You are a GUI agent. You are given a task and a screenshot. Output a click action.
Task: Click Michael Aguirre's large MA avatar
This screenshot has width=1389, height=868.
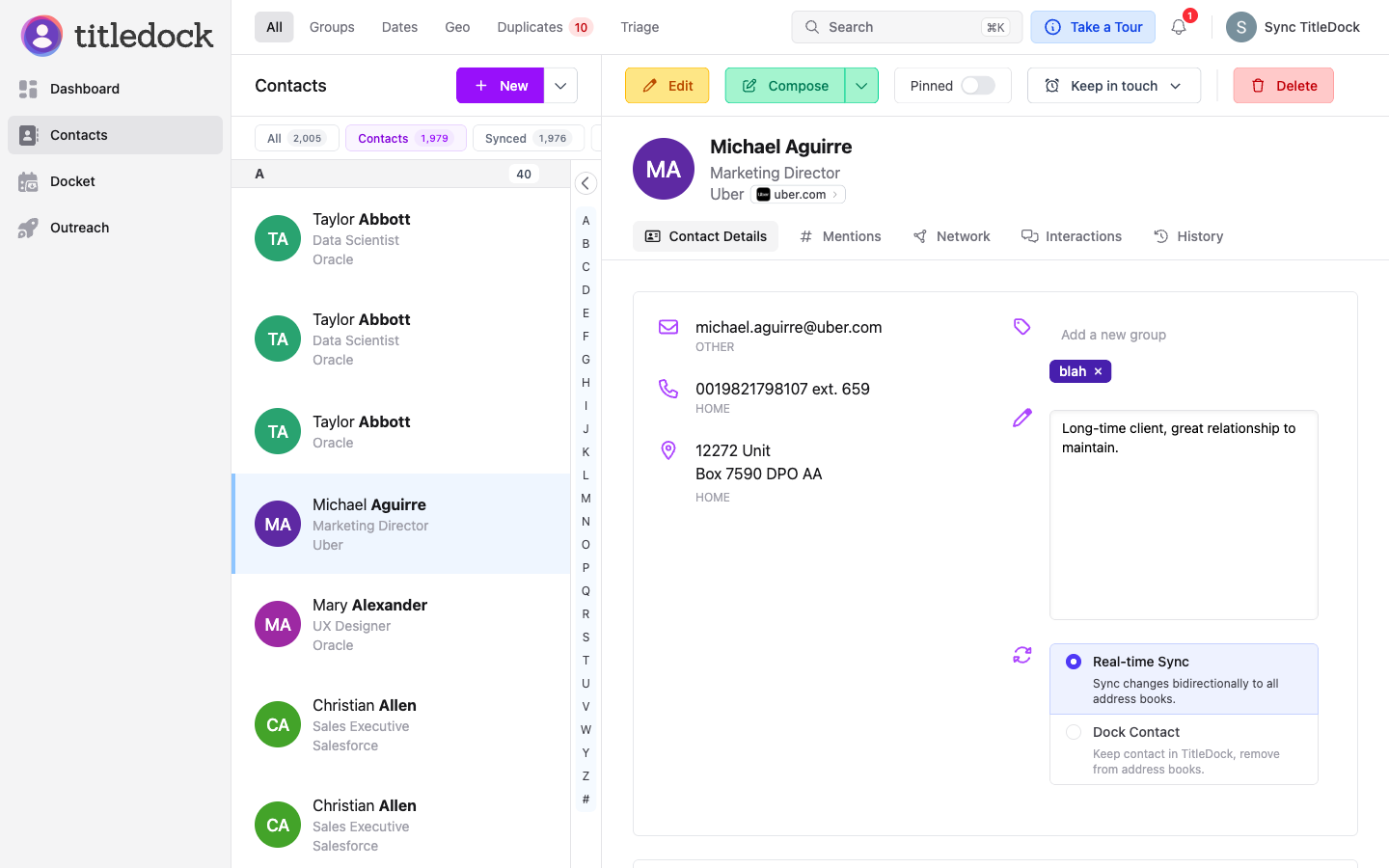tap(664, 169)
